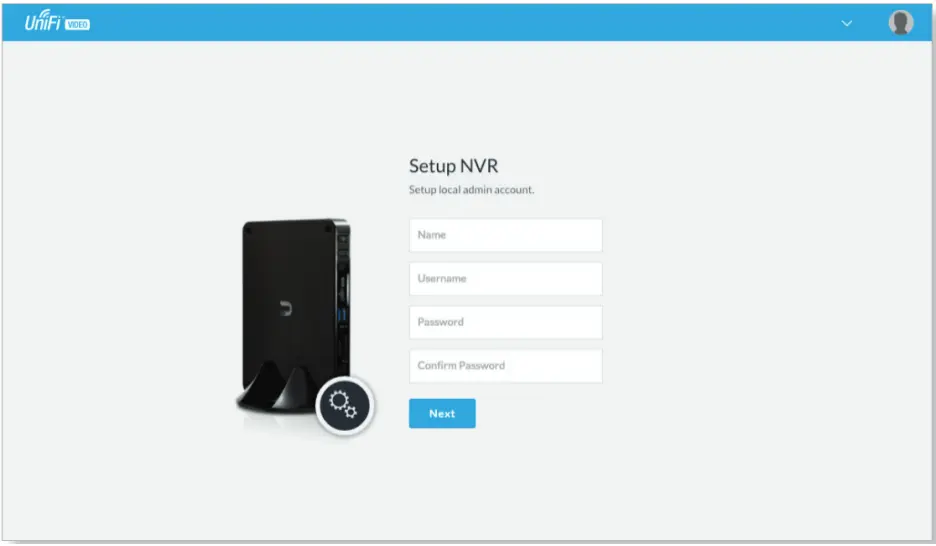Select the Password input field
This screenshot has width=936, height=546.
pyautogui.click(x=506, y=322)
